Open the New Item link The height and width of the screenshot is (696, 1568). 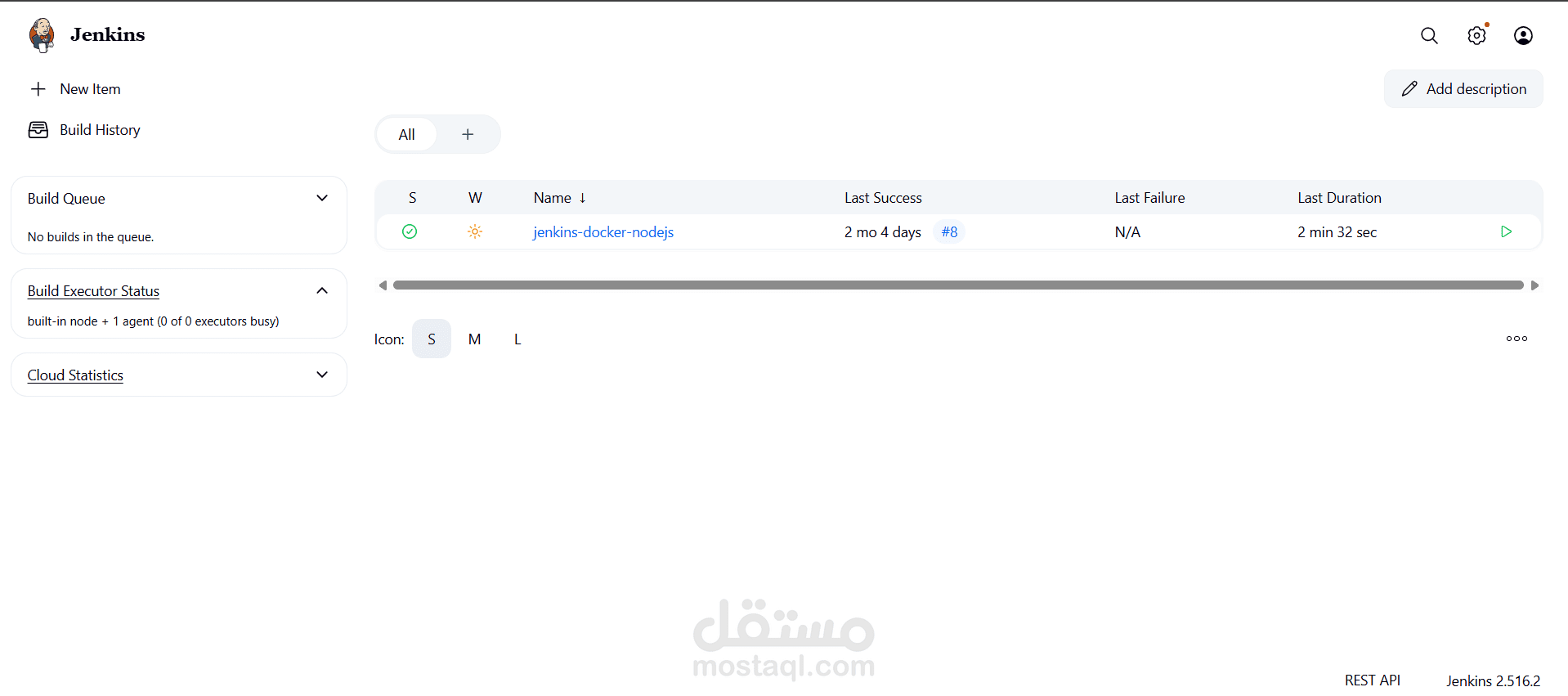(90, 89)
